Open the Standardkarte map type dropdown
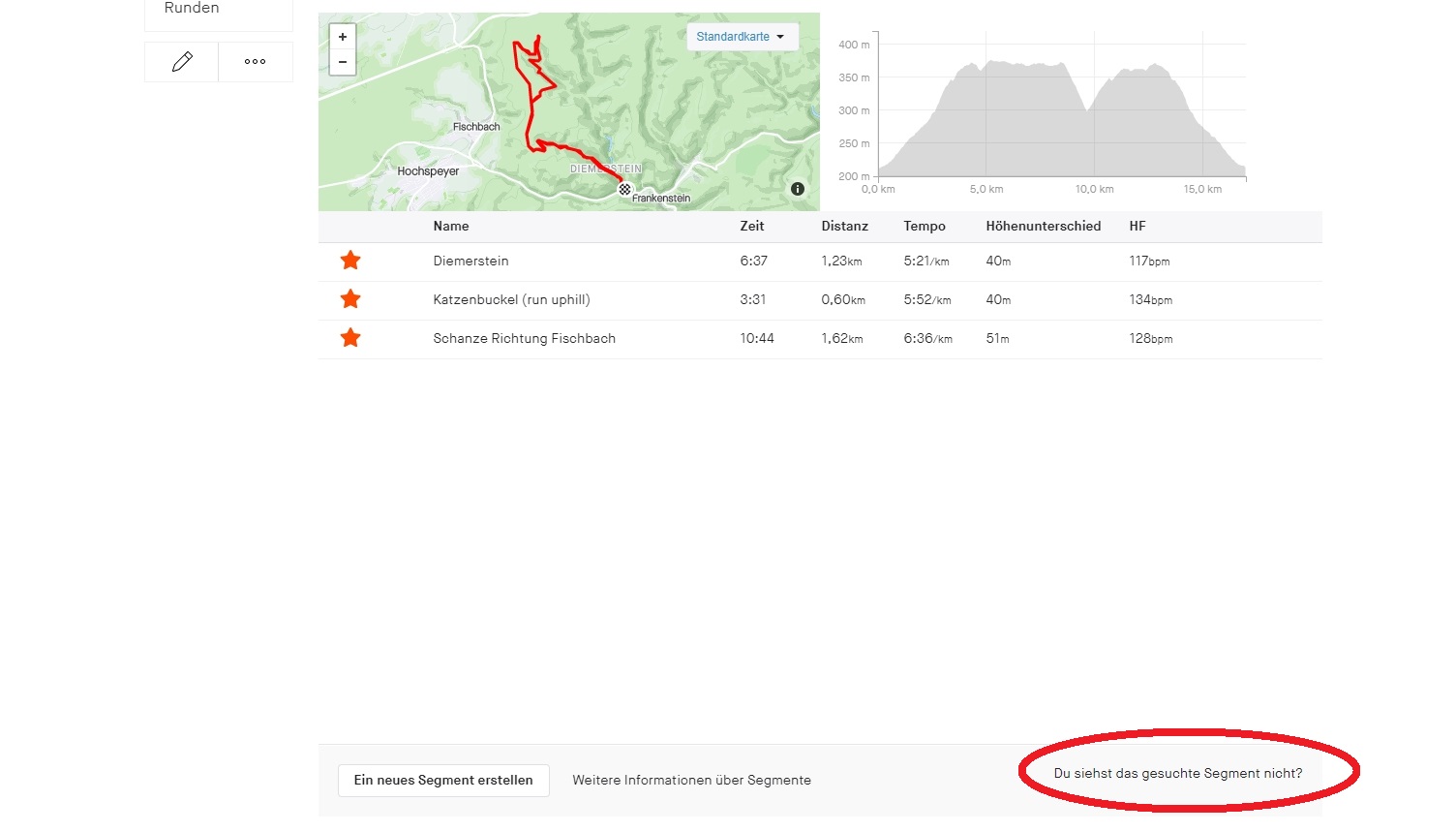 (x=741, y=37)
